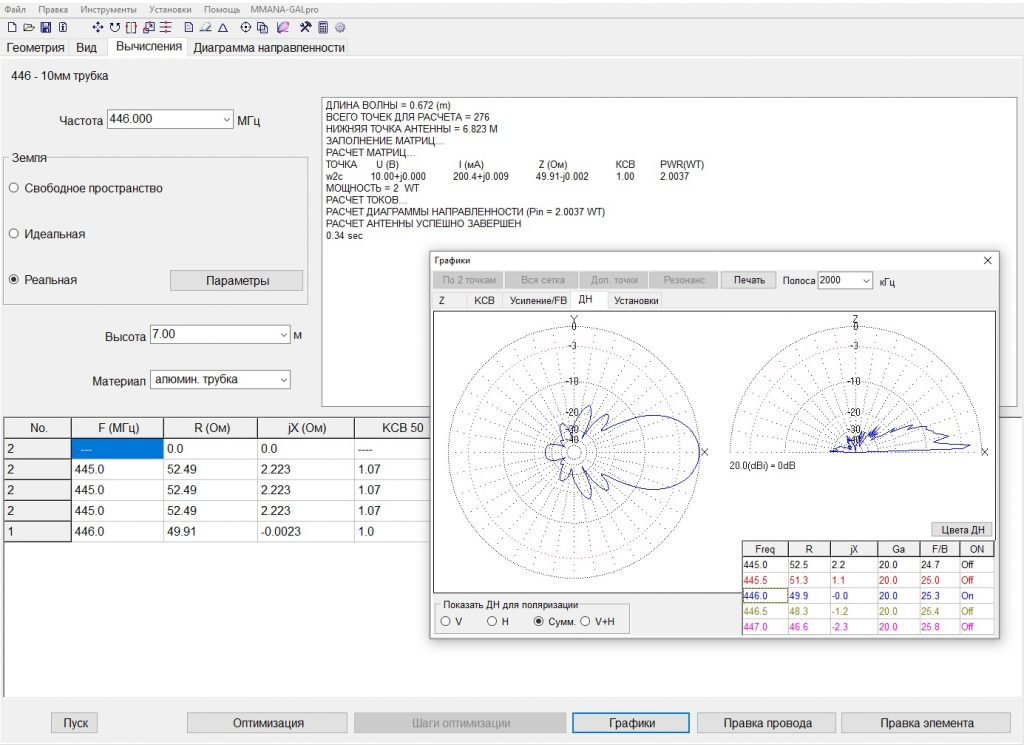Click the rotate arrow toolbar icon
Screen dimensions: 1024x745
(114, 27)
